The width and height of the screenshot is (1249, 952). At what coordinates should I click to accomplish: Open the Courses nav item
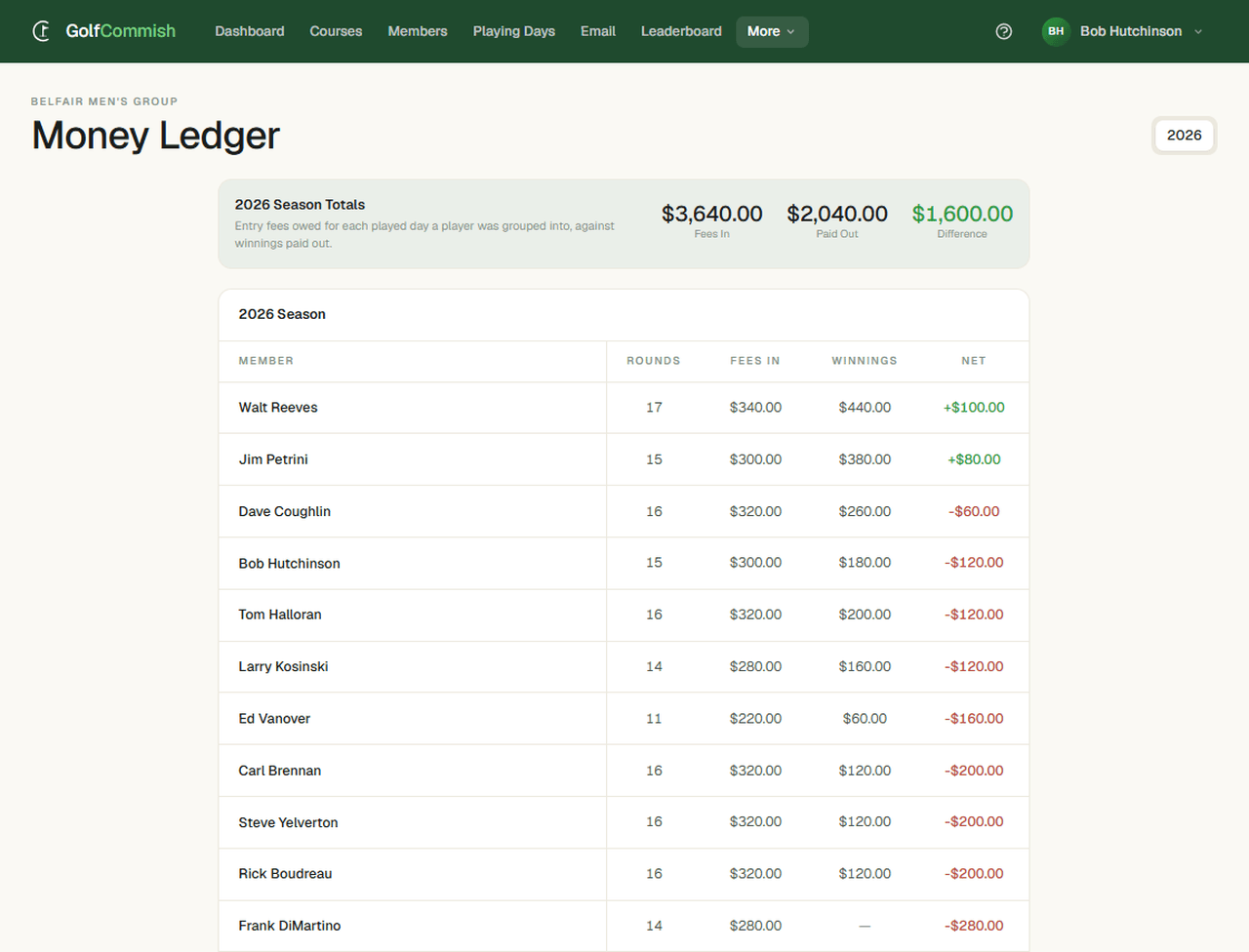(x=336, y=31)
